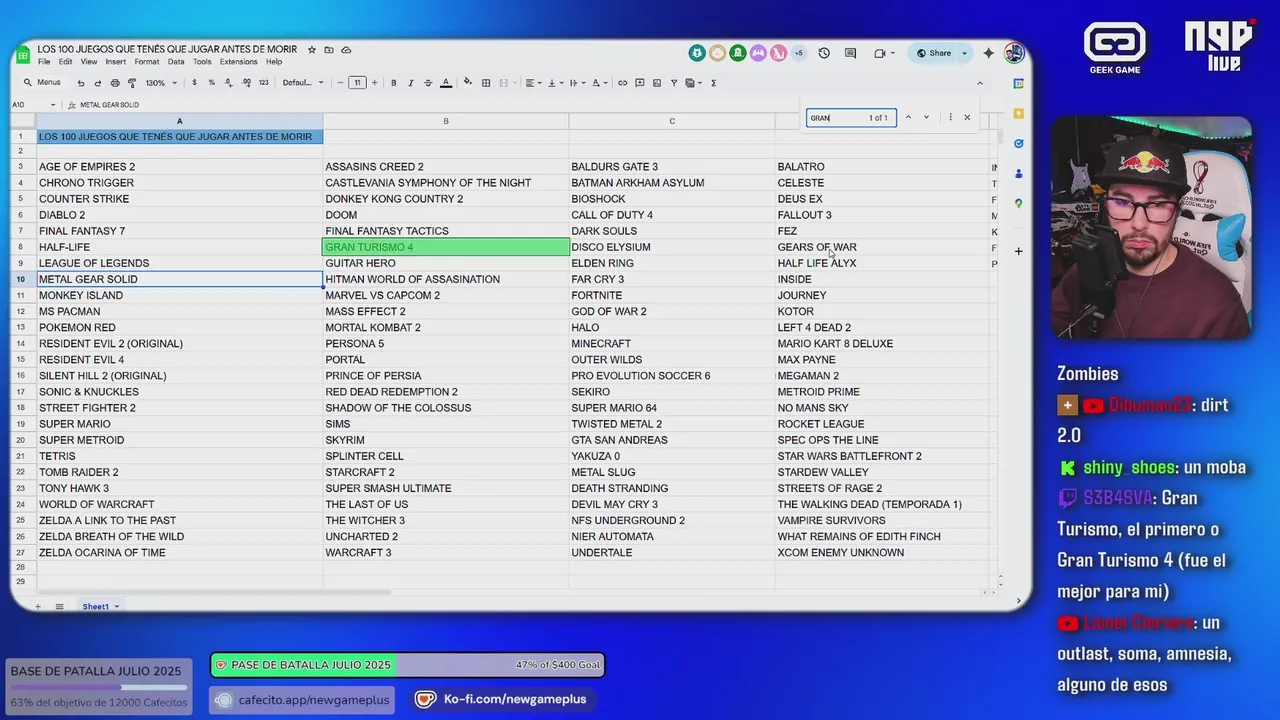
Task: Click the Name box showing A10
Action: point(31,105)
